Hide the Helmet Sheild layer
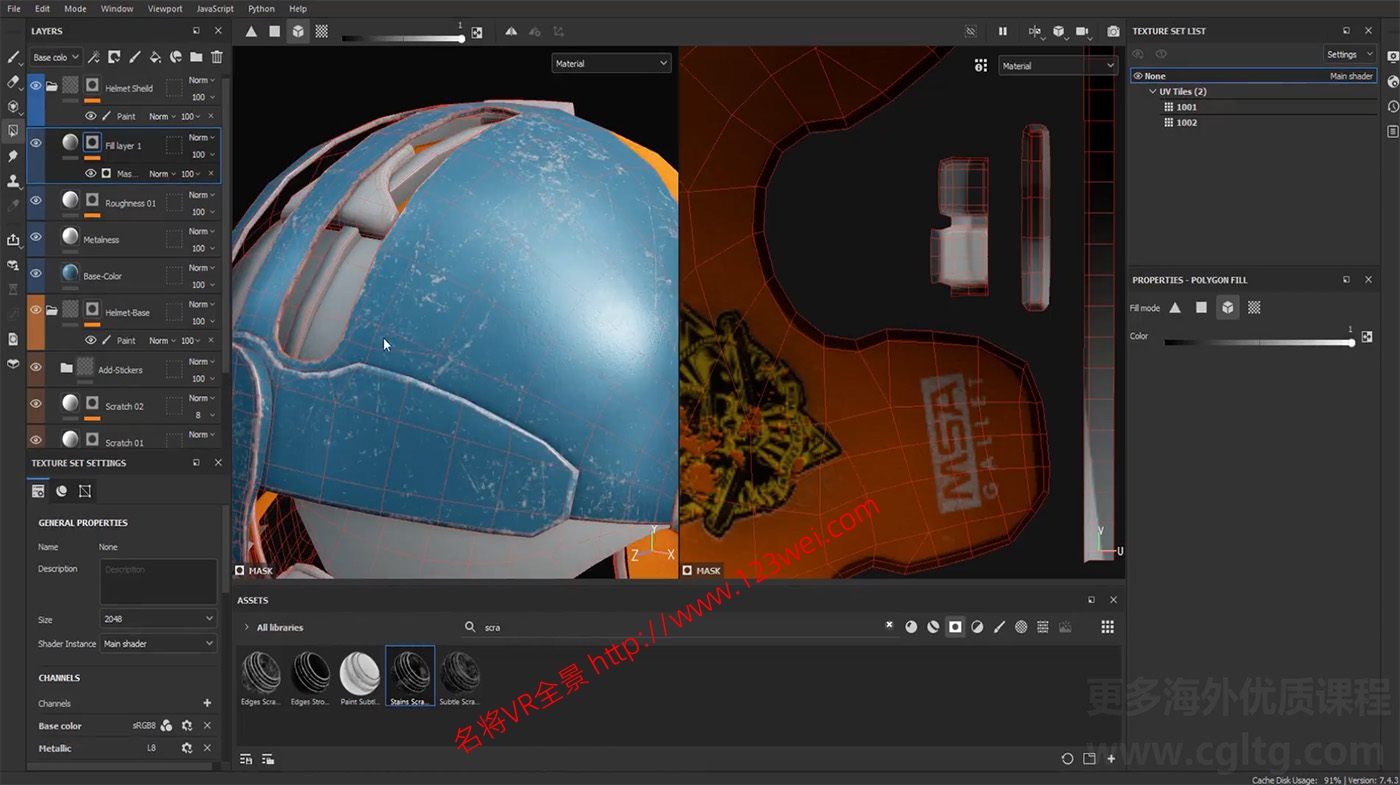Image resolution: width=1400 pixels, height=785 pixels. click(x=36, y=87)
